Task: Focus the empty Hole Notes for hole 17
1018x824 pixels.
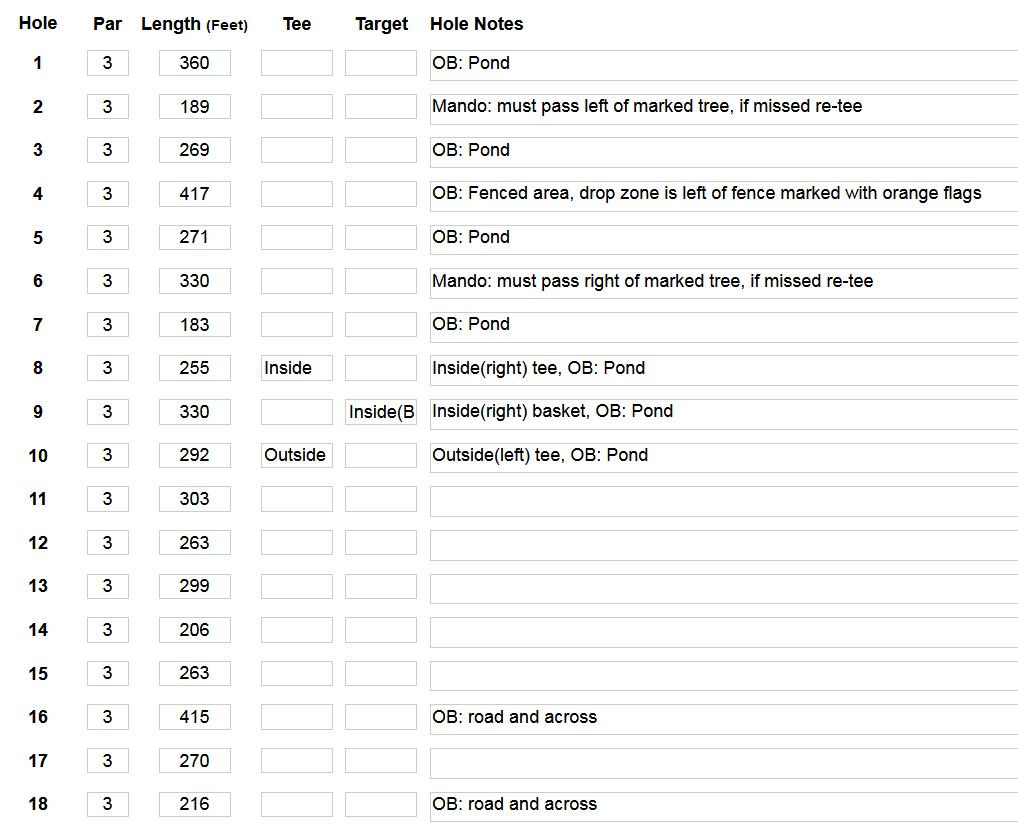Action: coord(724,763)
